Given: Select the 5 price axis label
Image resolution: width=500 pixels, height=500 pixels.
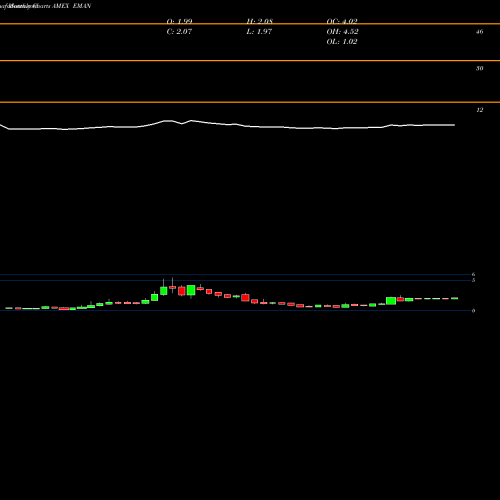Looking at the screenshot, I should coord(473,280).
